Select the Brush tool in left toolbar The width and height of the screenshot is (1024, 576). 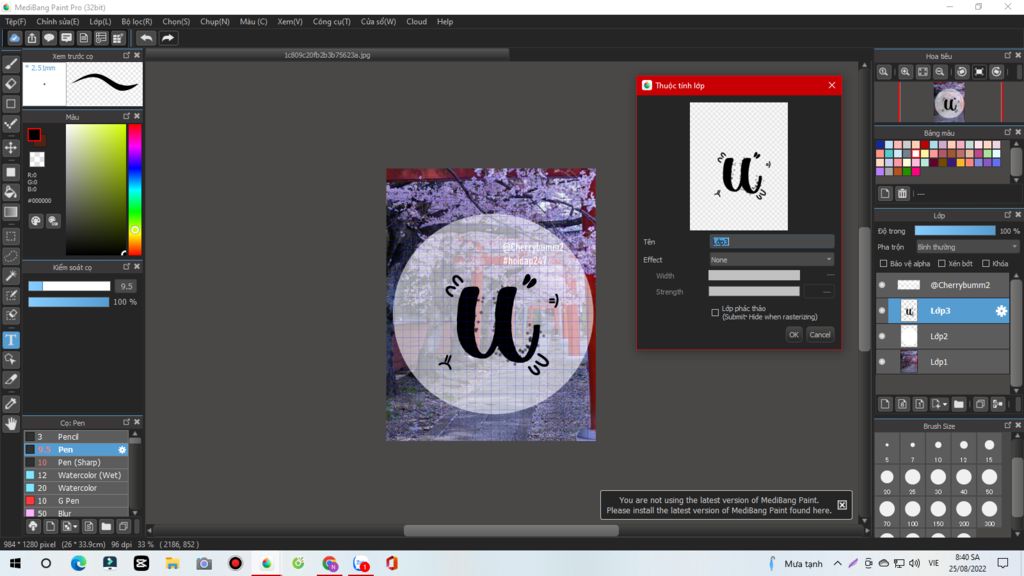[11, 64]
